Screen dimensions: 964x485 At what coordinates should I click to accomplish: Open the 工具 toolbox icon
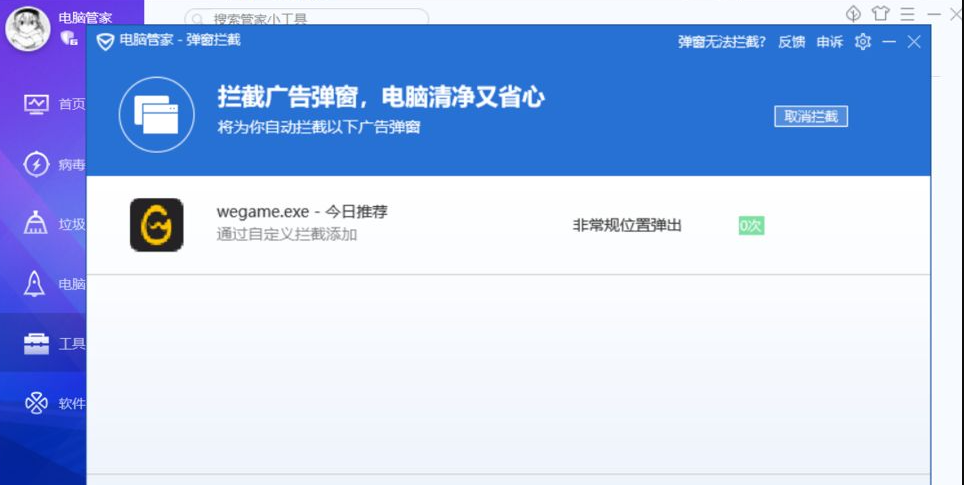pyautogui.click(x=36, y=344)
